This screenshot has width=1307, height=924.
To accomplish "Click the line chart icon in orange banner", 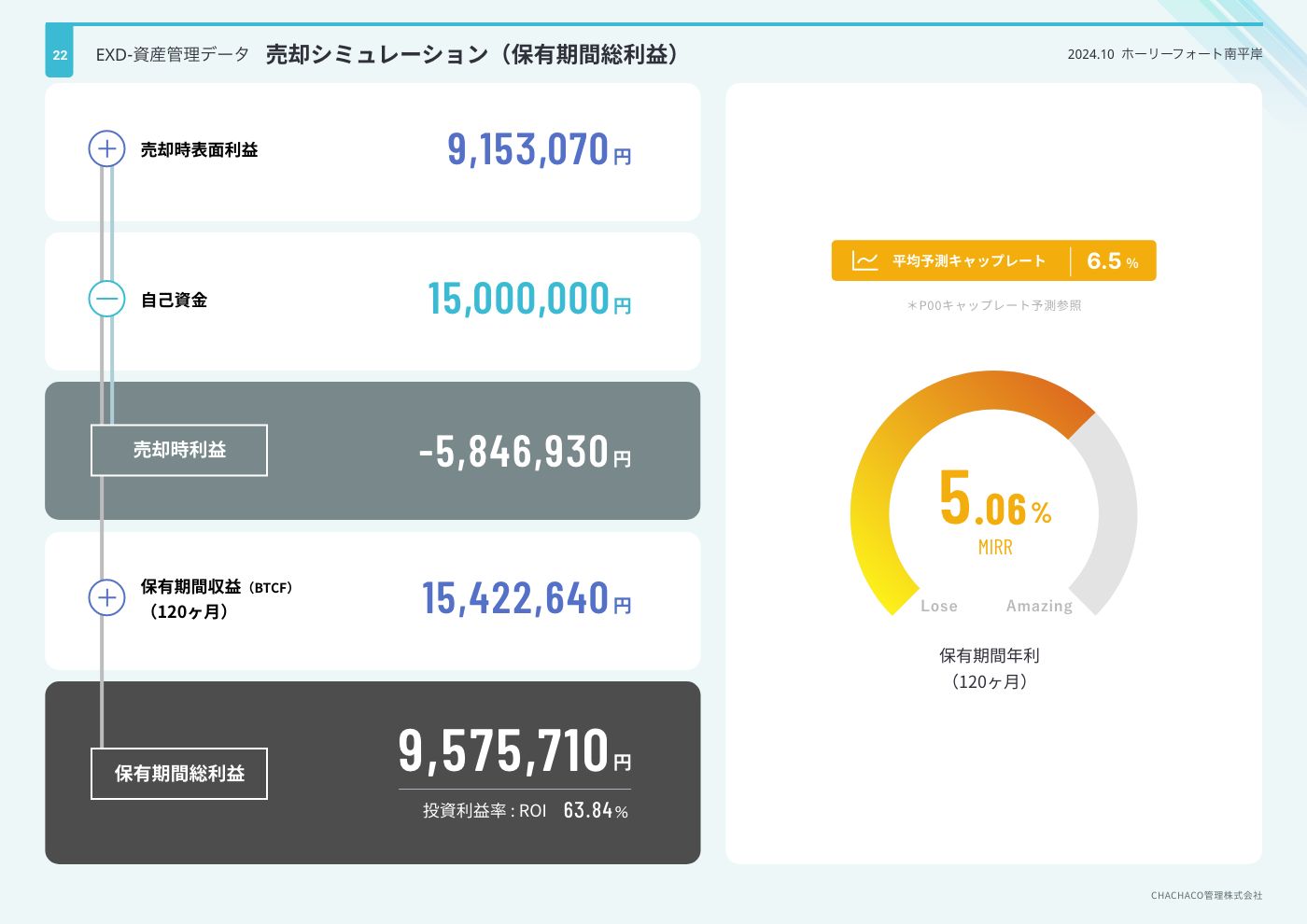I will (x=864, y=261).
